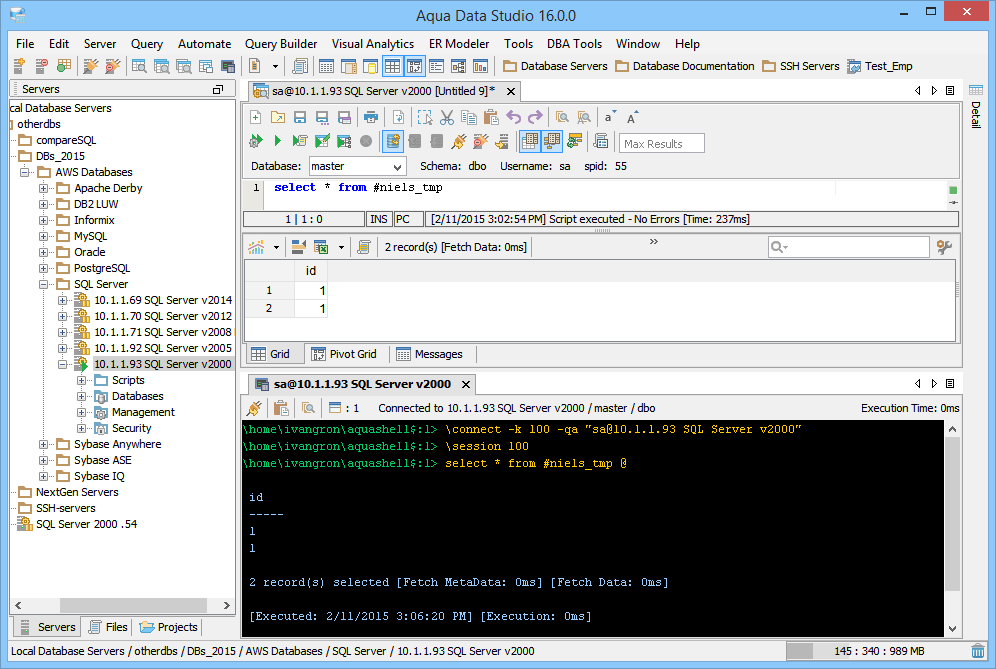Viewport: 996px width, 669px height.
Task: Toggle the highlighted grid window layout icon
Action: point(393,66)
